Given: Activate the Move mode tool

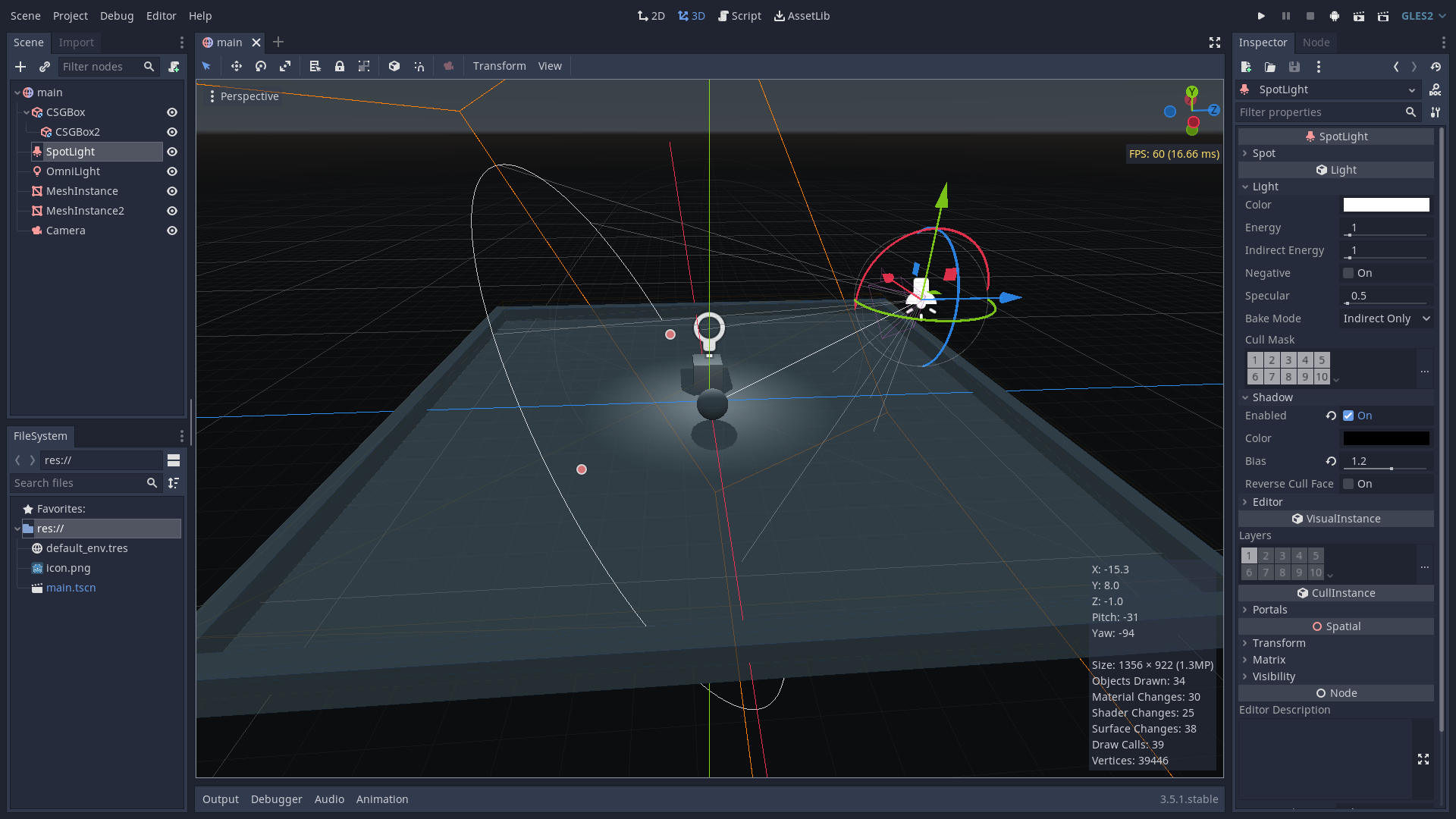Looking at the screenshot, I should (x=237, y=66).
